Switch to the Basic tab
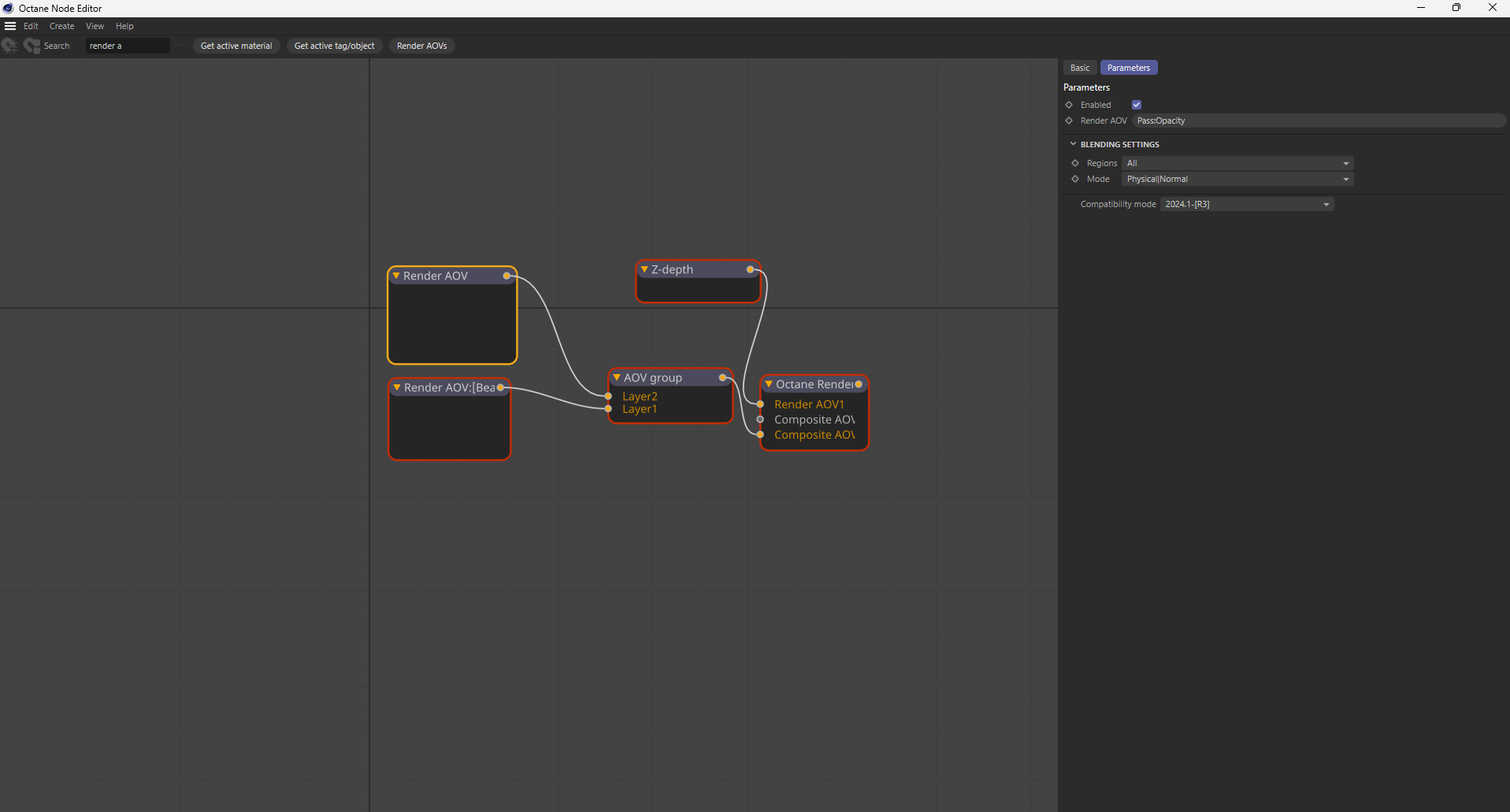Viewport: 1510px width, 812px height. coord(1080,68)
